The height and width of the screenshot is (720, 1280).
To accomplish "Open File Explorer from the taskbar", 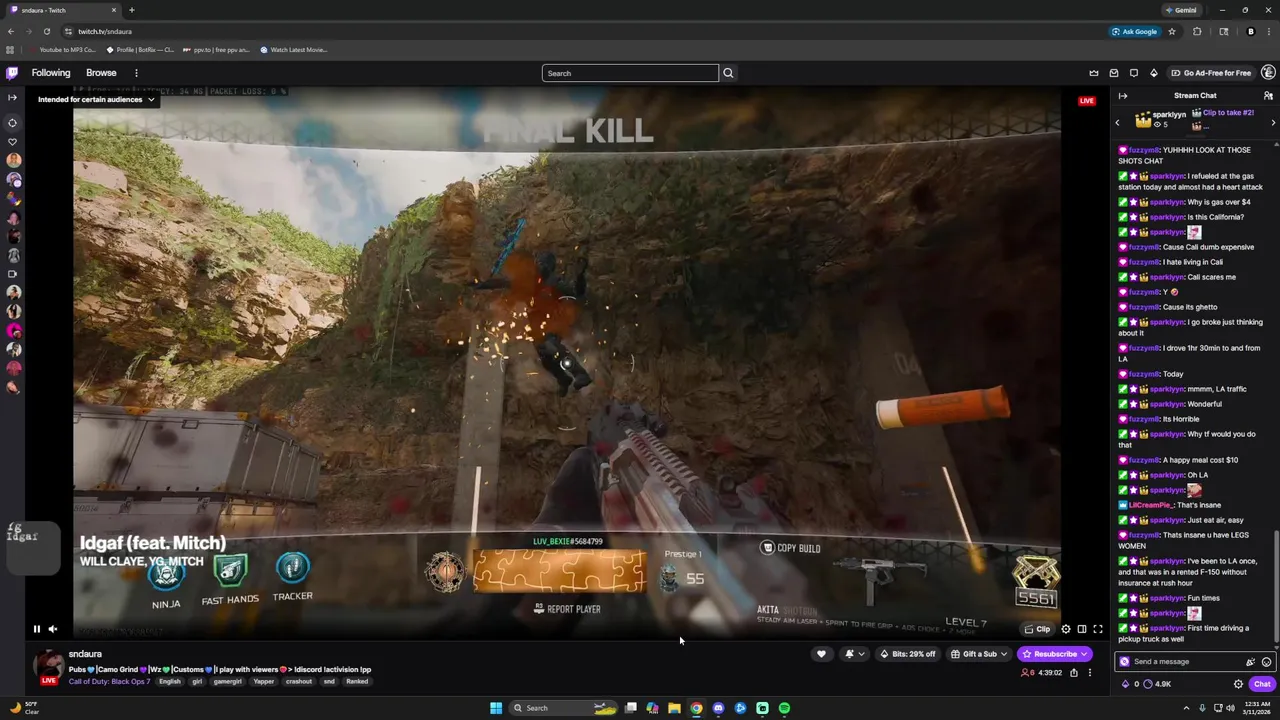I will (674, 708).
